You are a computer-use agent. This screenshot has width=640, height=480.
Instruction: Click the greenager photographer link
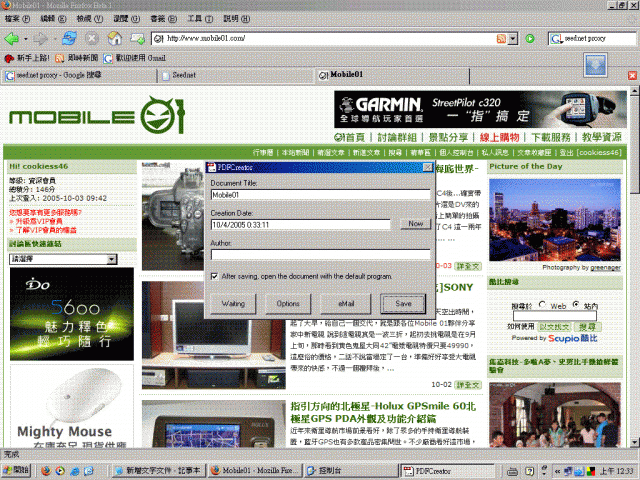(x=605, y=268)
